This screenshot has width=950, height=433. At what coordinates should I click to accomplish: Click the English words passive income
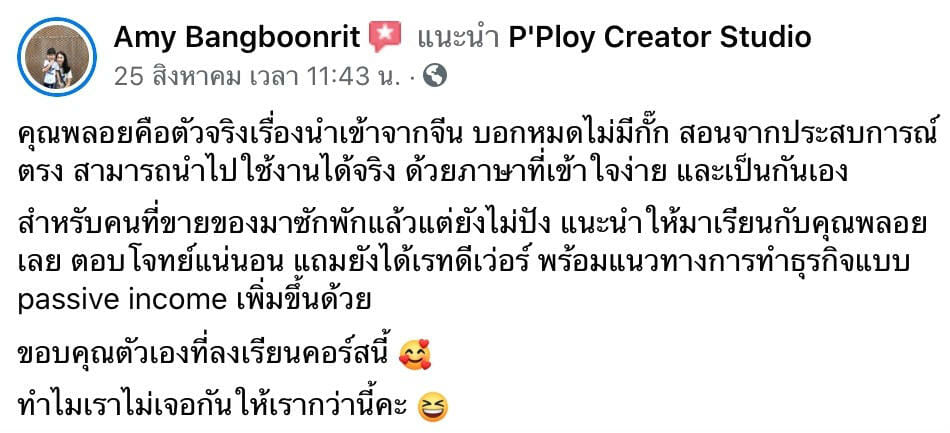coord(121,300)
